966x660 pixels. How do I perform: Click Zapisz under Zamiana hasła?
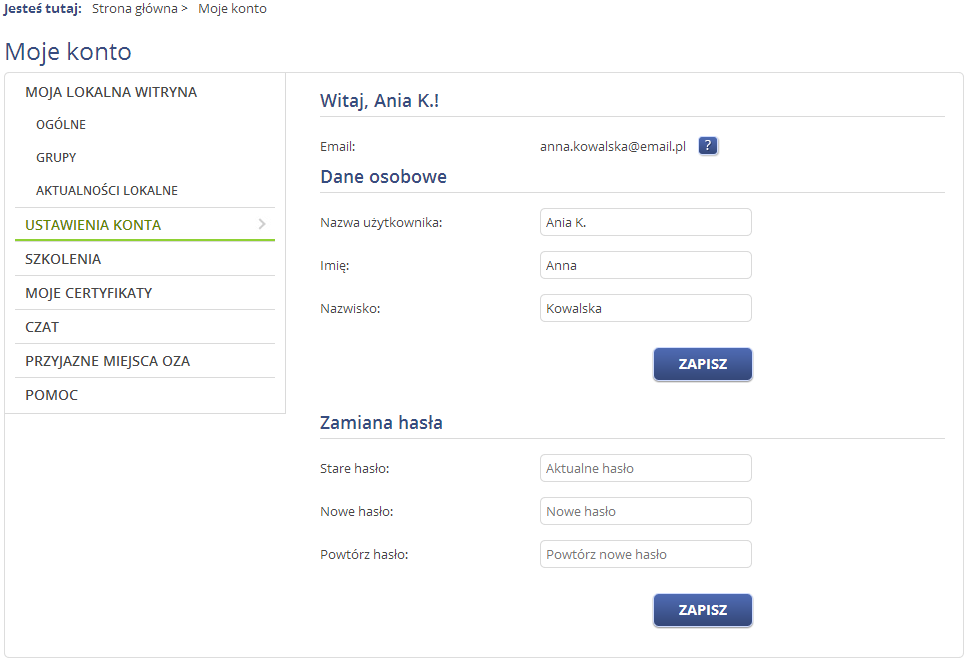point(703,610)
